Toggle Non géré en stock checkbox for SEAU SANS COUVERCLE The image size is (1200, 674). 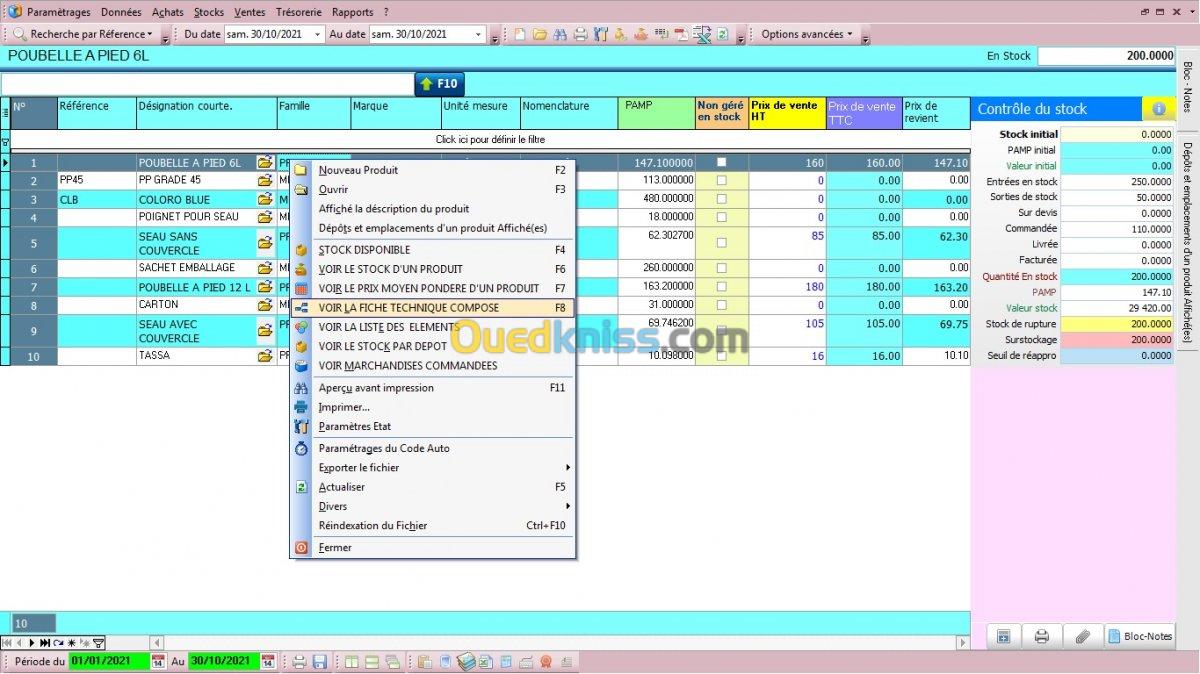(x=721, y=243)
